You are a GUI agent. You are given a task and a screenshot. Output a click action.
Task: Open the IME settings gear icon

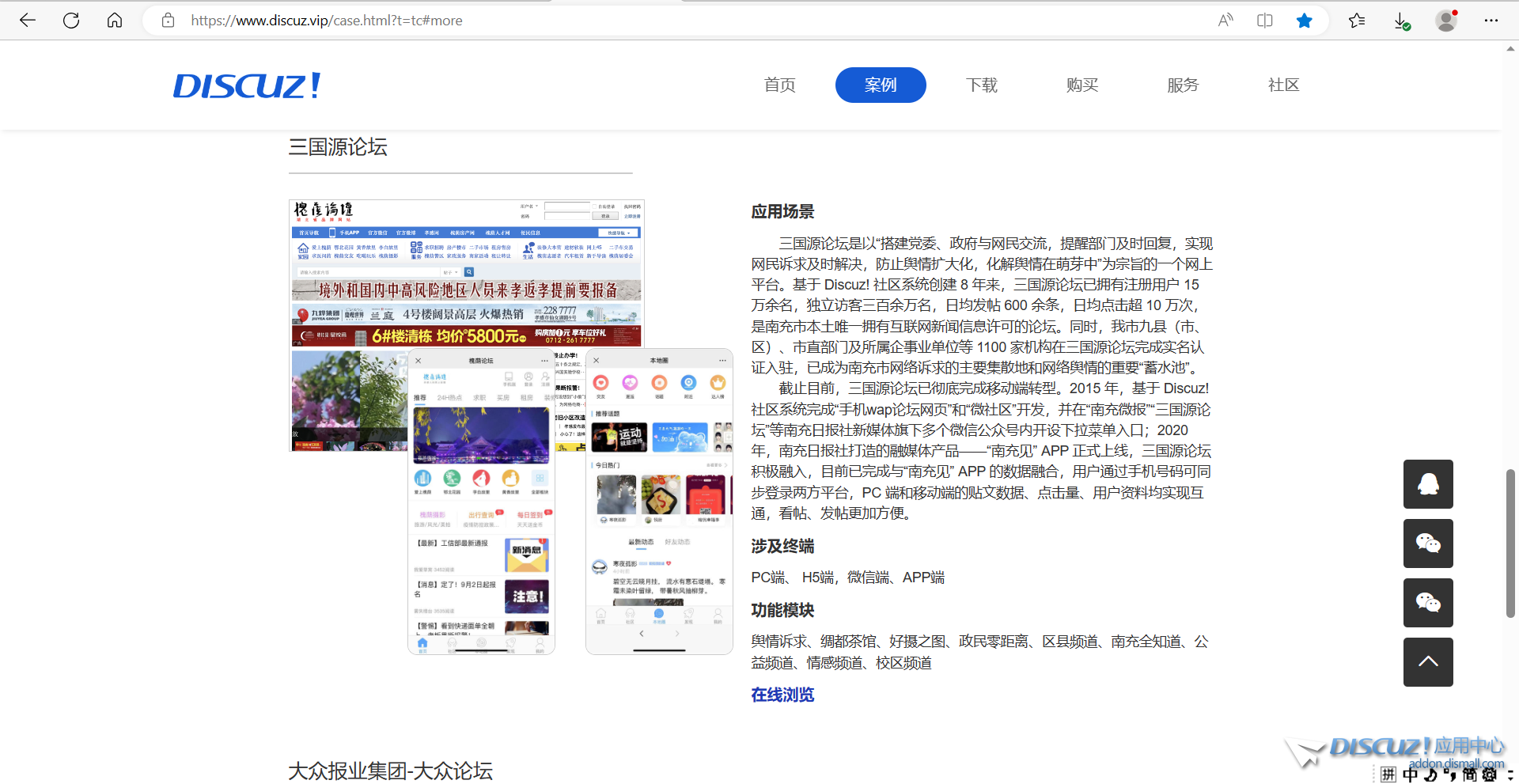1491,774
